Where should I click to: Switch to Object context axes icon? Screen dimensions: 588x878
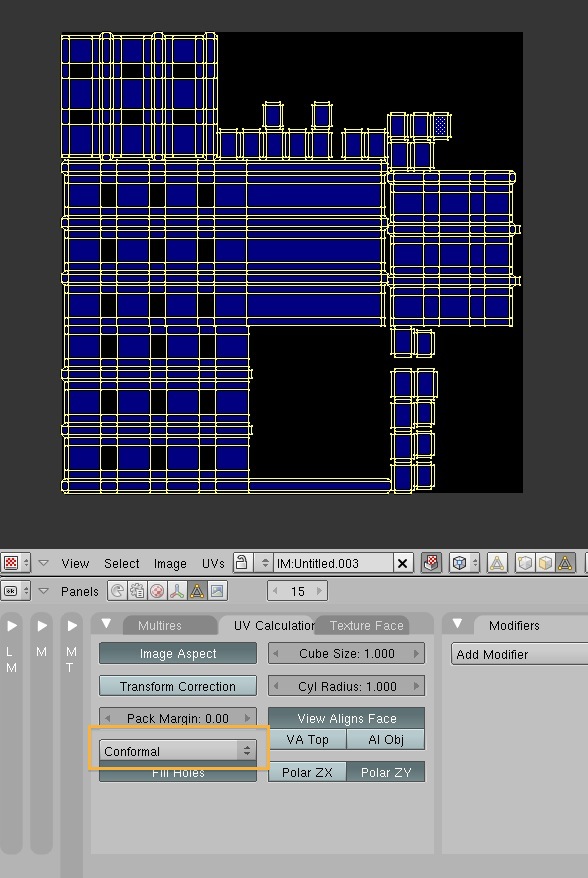click(x=178, y=591)
